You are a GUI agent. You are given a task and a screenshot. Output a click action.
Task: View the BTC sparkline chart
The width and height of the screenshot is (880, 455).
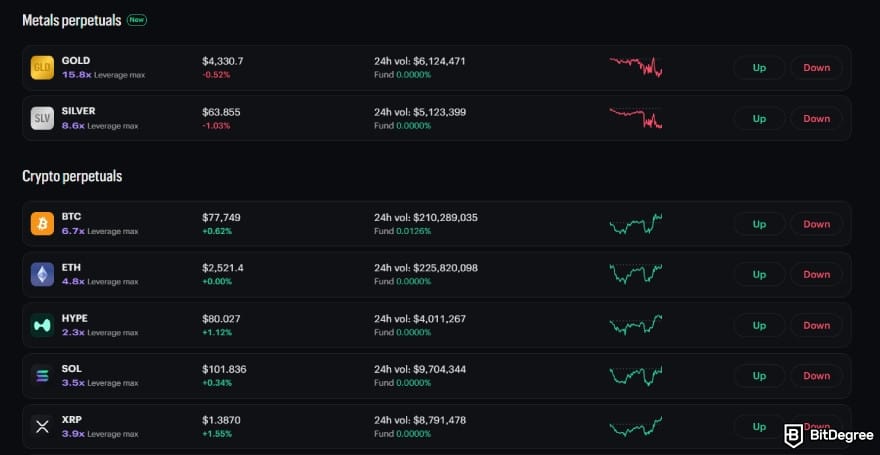point(636,224)
